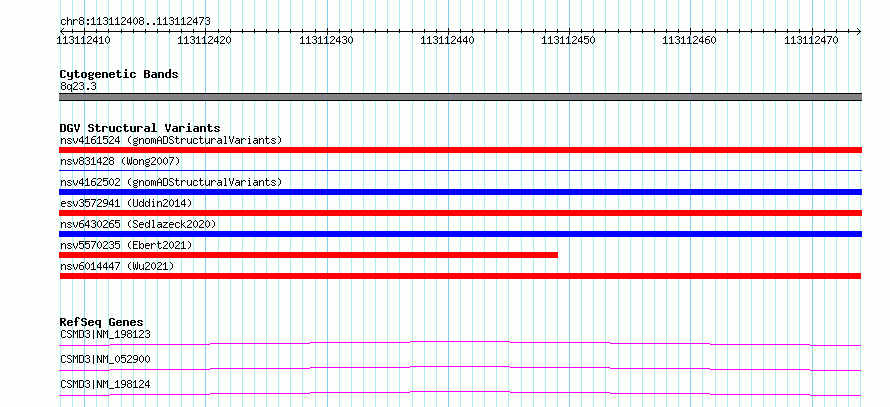This screenshot has width=890, height=407.
Task: Click ruler position 113112460
Action: click(690, 40)
